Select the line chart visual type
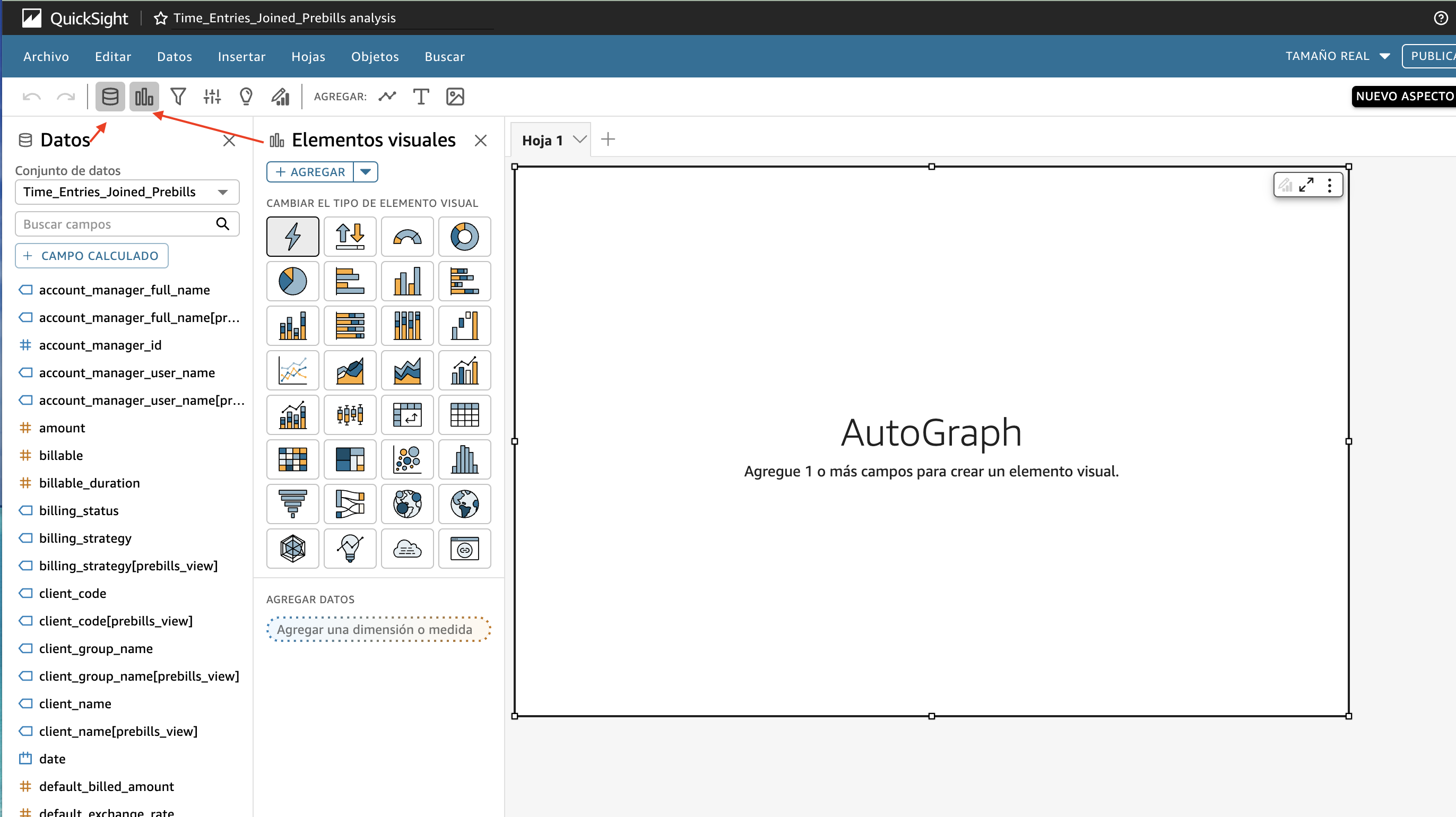The image size is (1456, 817). 293,370
